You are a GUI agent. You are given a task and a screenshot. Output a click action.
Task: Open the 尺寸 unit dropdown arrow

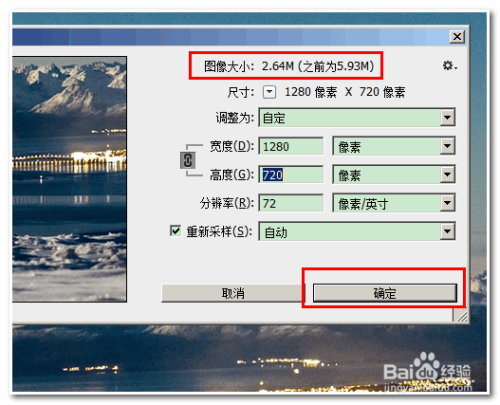tap(269, 92)
